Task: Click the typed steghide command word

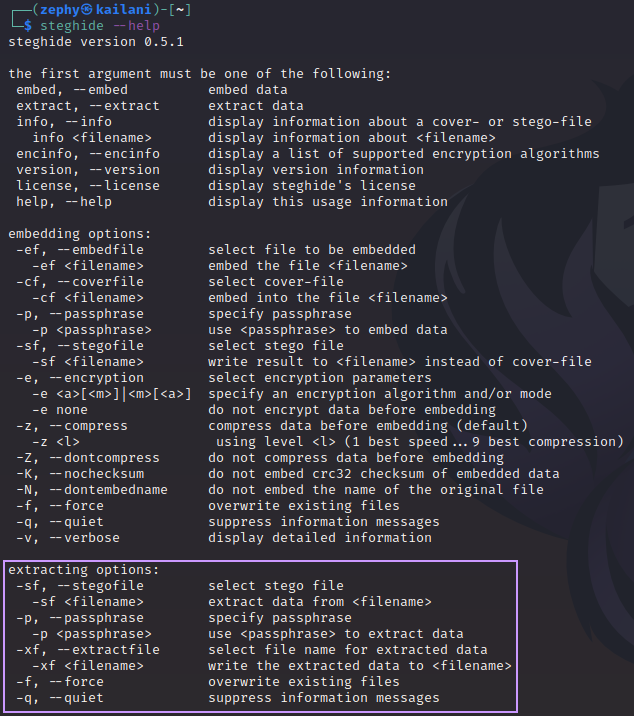Action: click(x=72, y=26)
